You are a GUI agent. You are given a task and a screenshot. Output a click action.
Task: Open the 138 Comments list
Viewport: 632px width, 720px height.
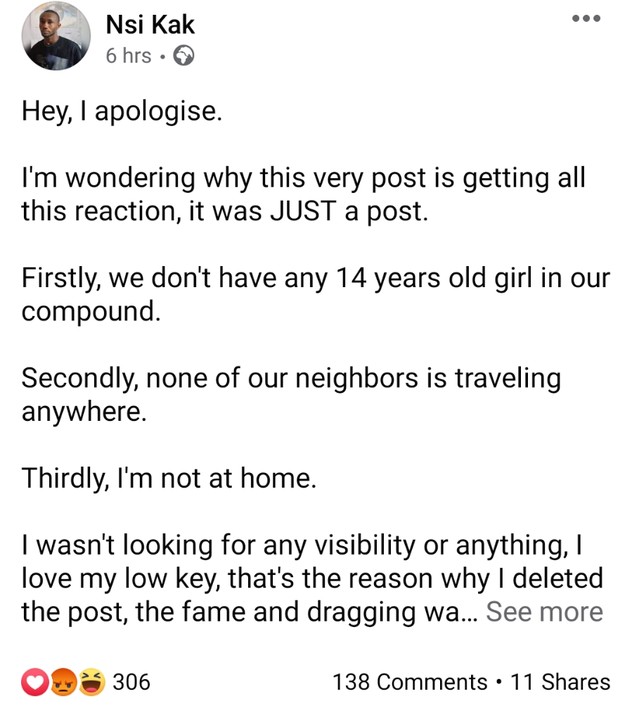click(410, 683)
